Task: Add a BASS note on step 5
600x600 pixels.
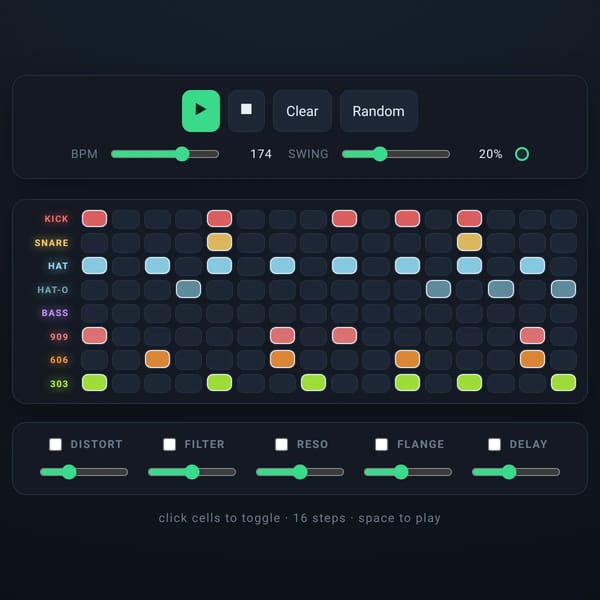Action: (x=219, y=313)
